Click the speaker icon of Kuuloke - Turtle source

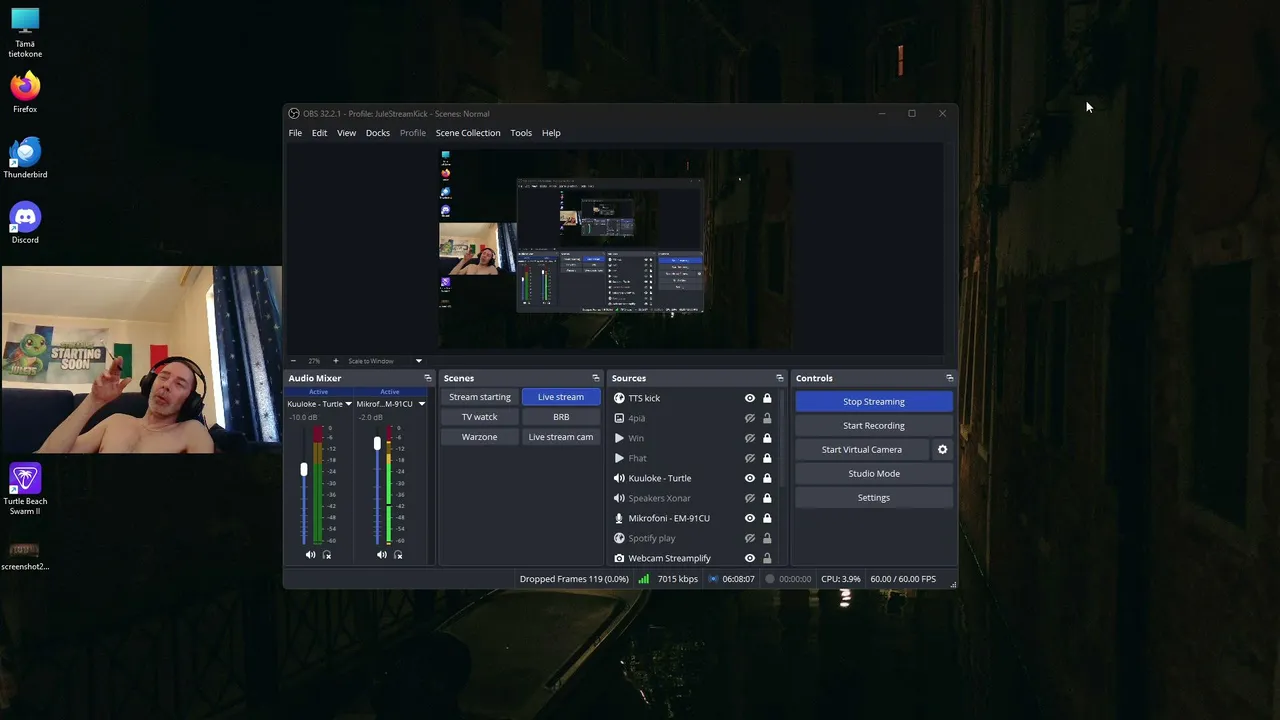pos(619,478)
